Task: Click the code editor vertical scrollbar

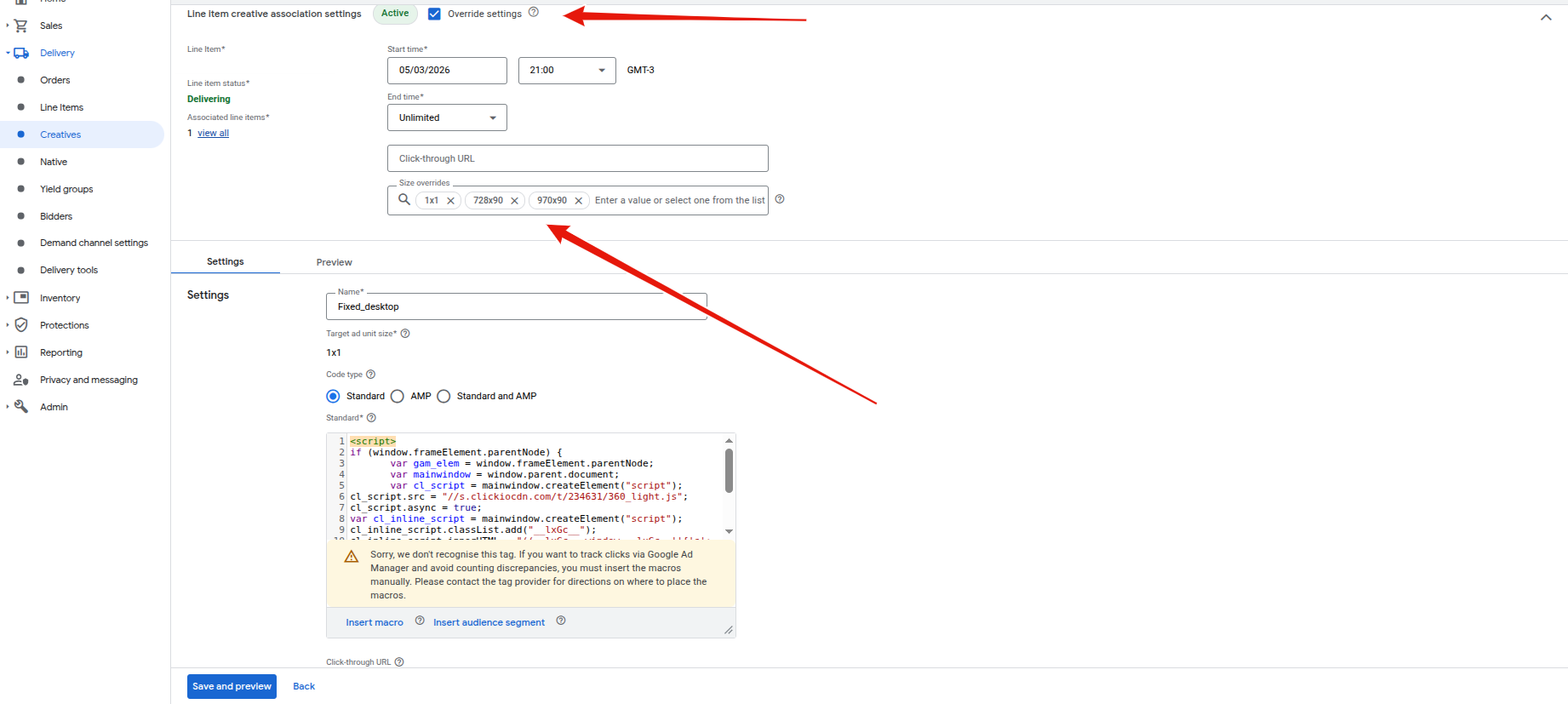Action: (x=729, y=471)
